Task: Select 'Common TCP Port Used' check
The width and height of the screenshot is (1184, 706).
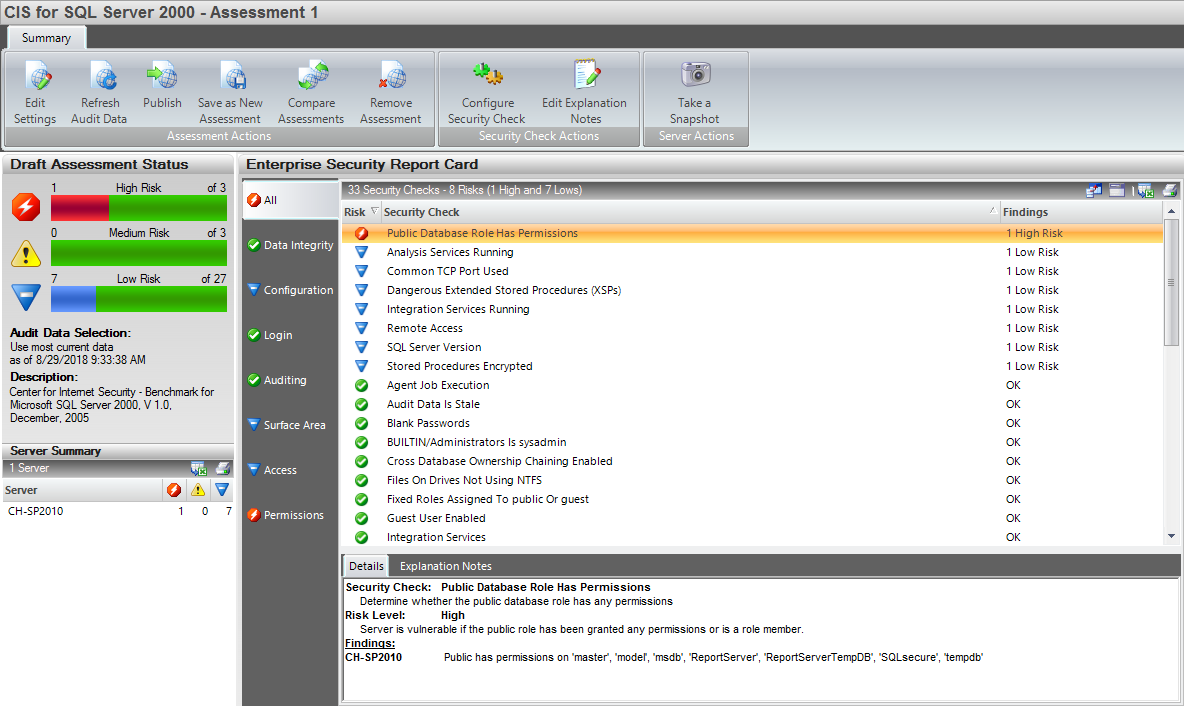Action: (752, 271)
